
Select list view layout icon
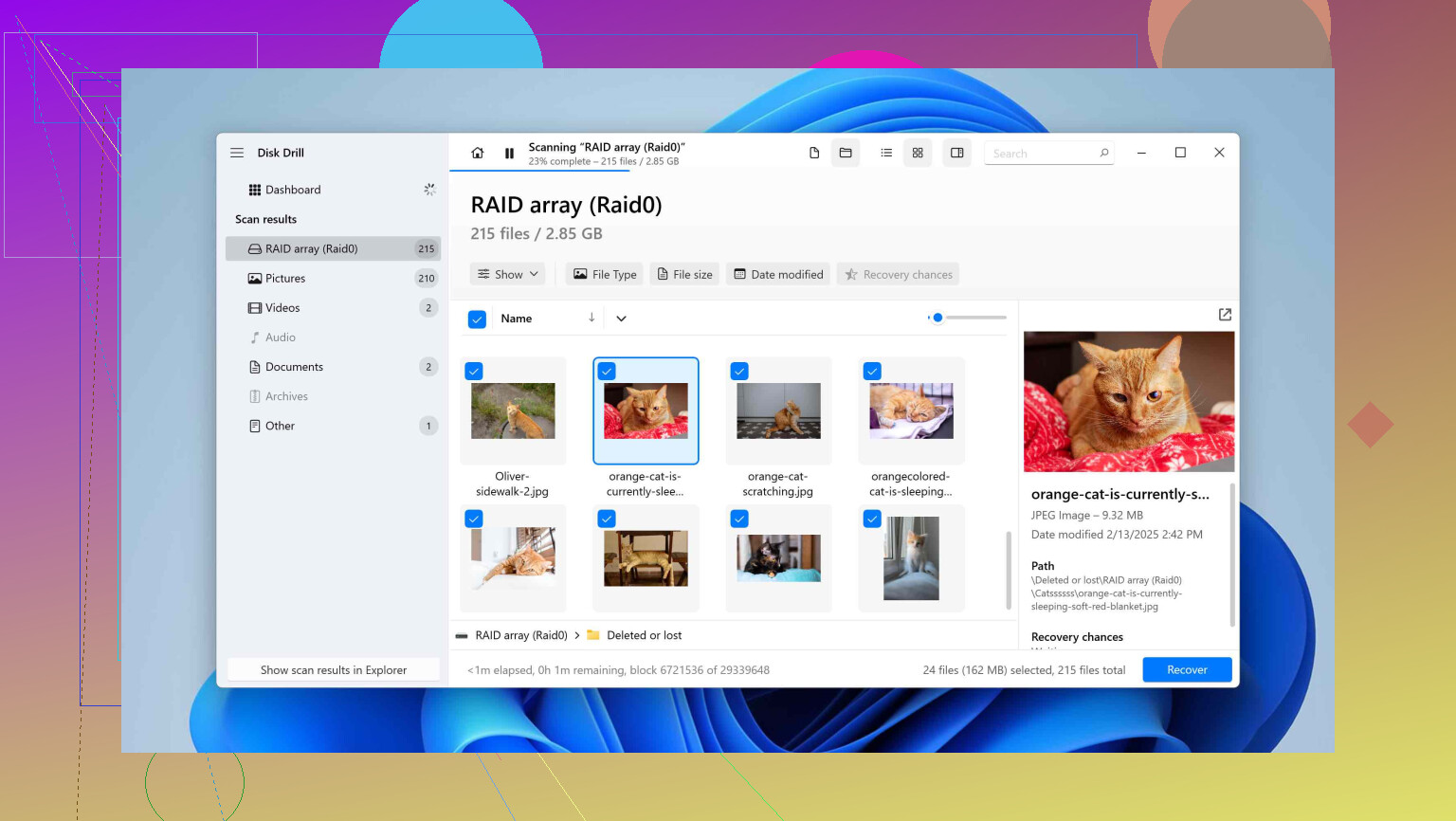(x=886, y=153)
